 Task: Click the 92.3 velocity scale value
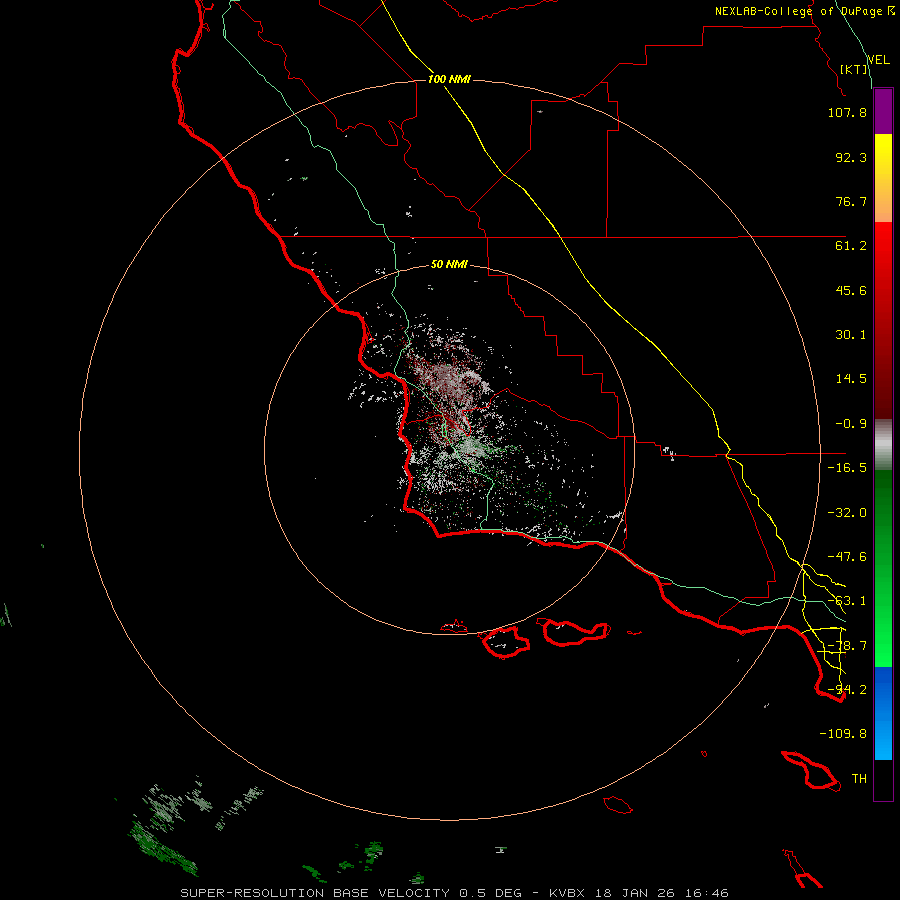tap(851, 157)
